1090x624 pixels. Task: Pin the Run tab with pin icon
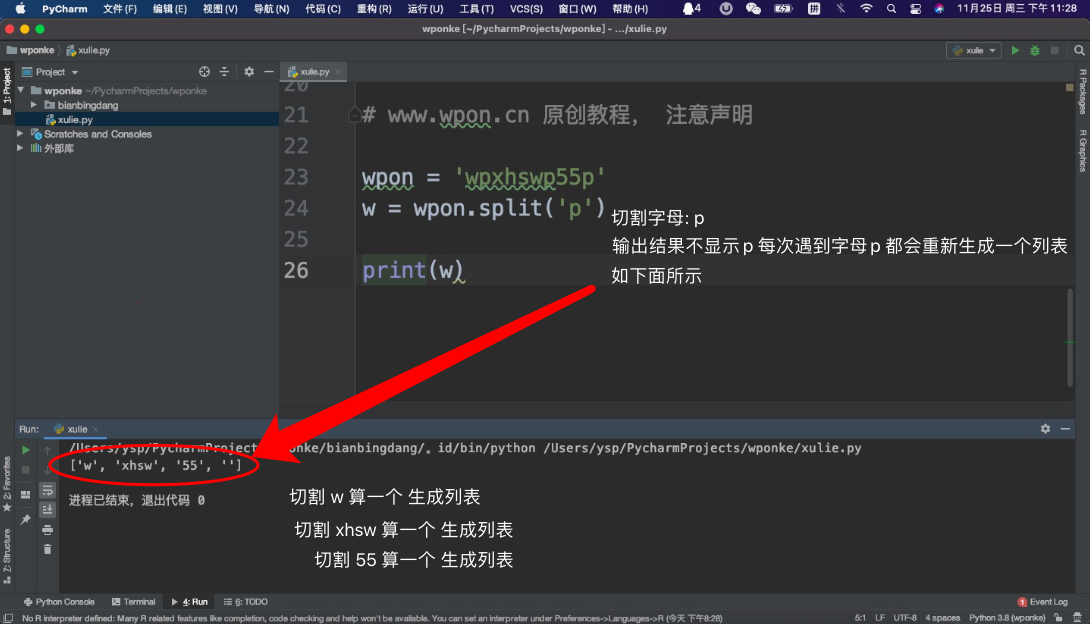(x=26, y=519)
